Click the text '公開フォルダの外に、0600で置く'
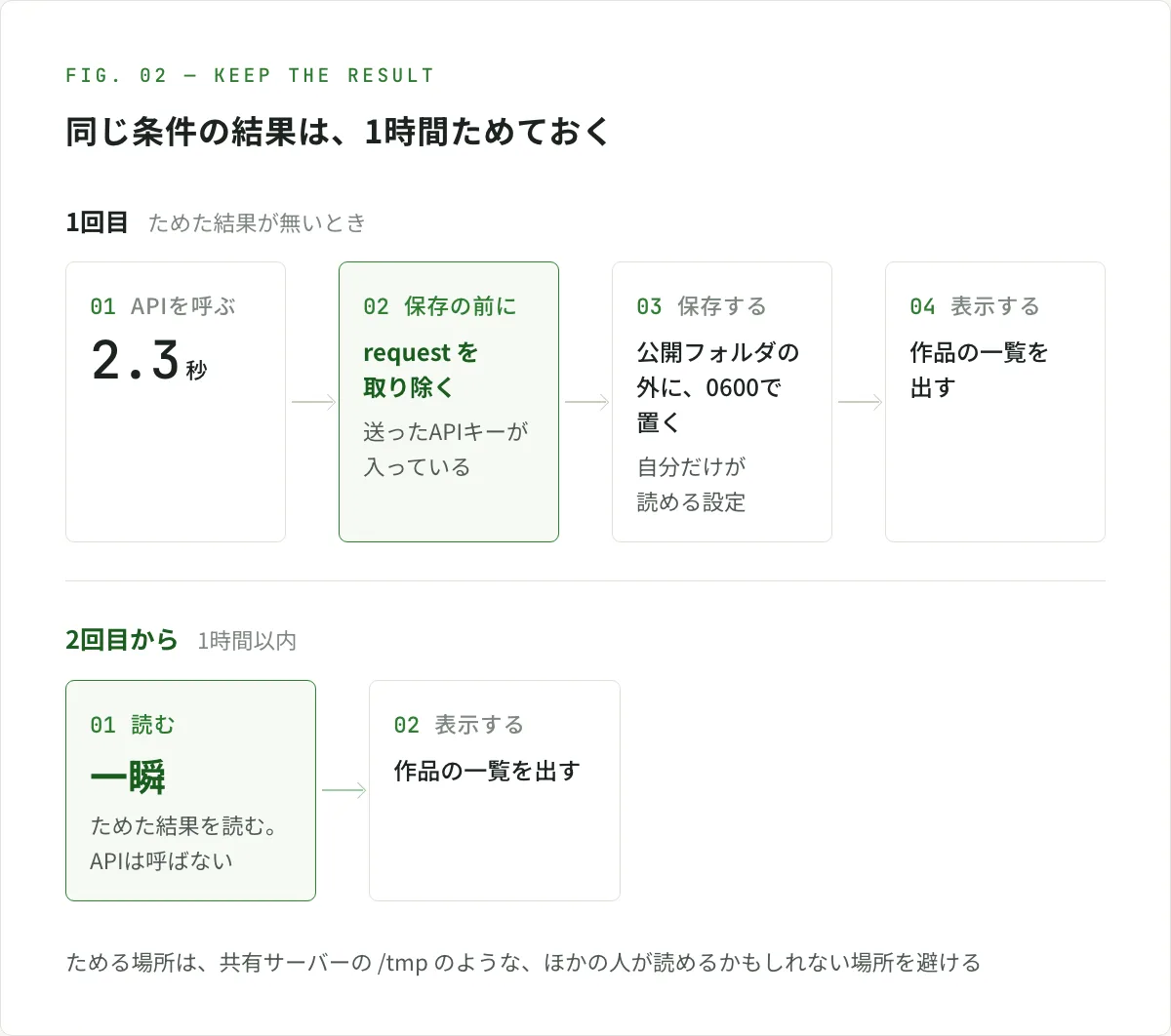 click(x=717, y=387)
